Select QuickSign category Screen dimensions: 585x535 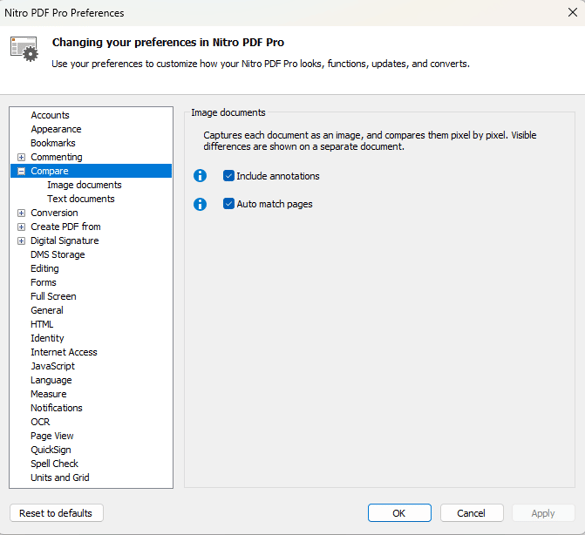[x=51, y=450]
